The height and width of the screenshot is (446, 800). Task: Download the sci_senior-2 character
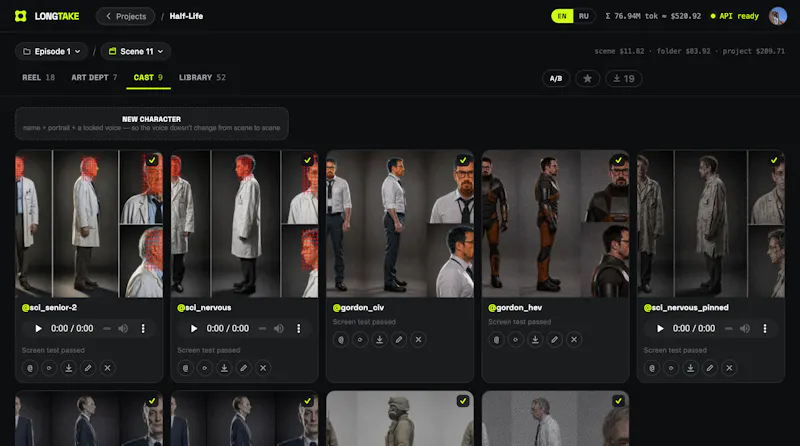coord(69,368)
